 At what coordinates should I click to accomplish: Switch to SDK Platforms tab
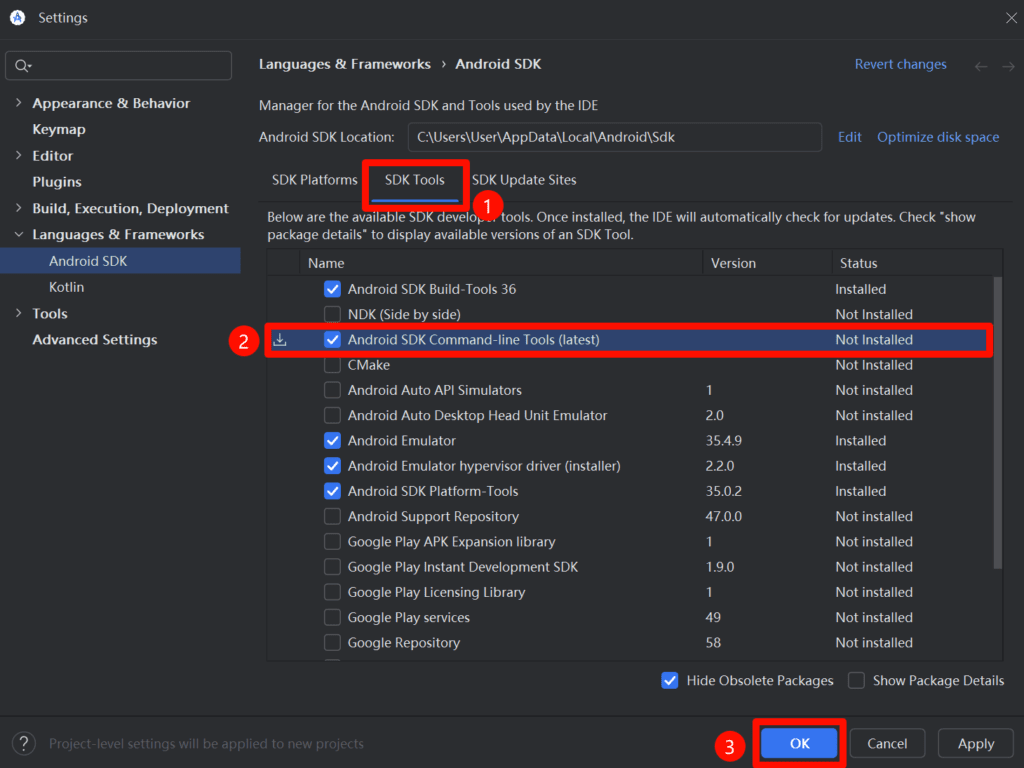pyautogui.click(x=314, y=180)
